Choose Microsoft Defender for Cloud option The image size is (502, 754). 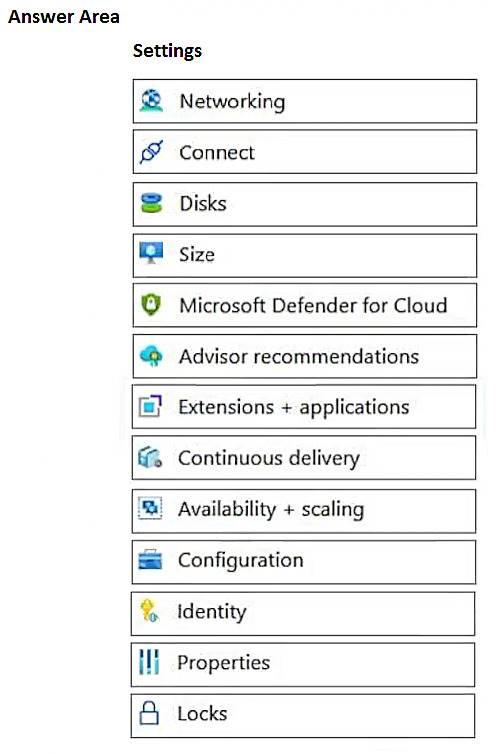point(305,305)
